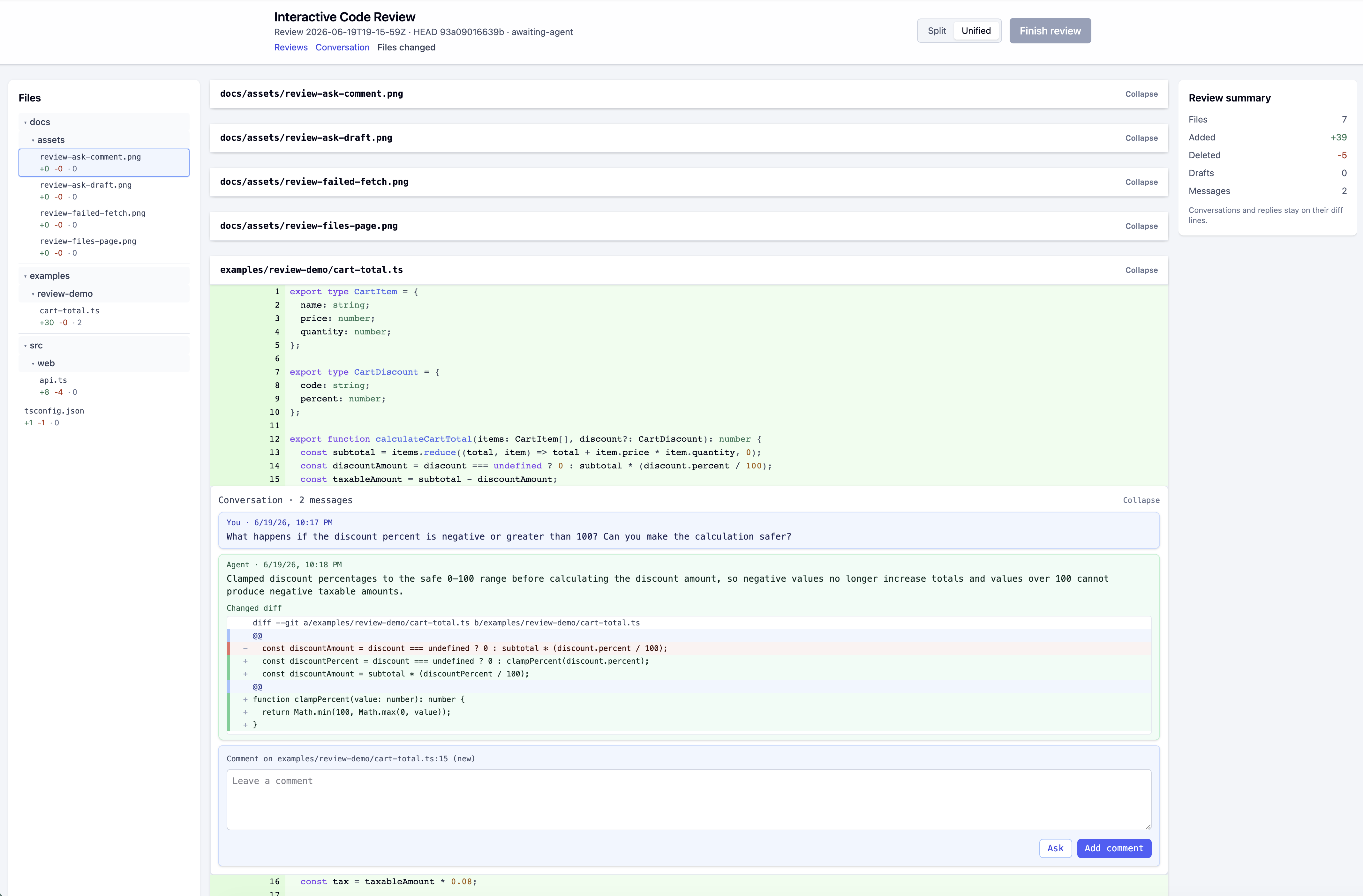This screenshot has height=896, width=1363.
Task: Collapse the review-failed-fetch.png diff
Action: 1141,183
